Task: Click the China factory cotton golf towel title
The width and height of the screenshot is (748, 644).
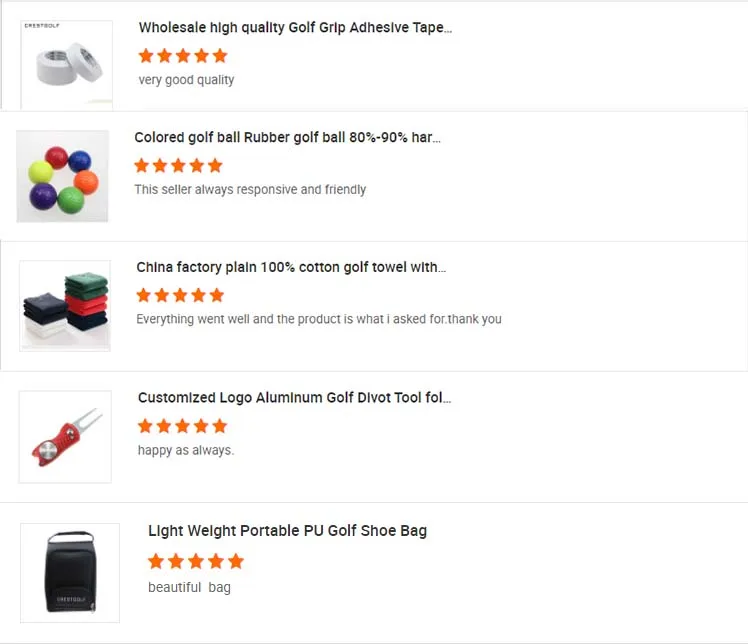Action: 291,268
